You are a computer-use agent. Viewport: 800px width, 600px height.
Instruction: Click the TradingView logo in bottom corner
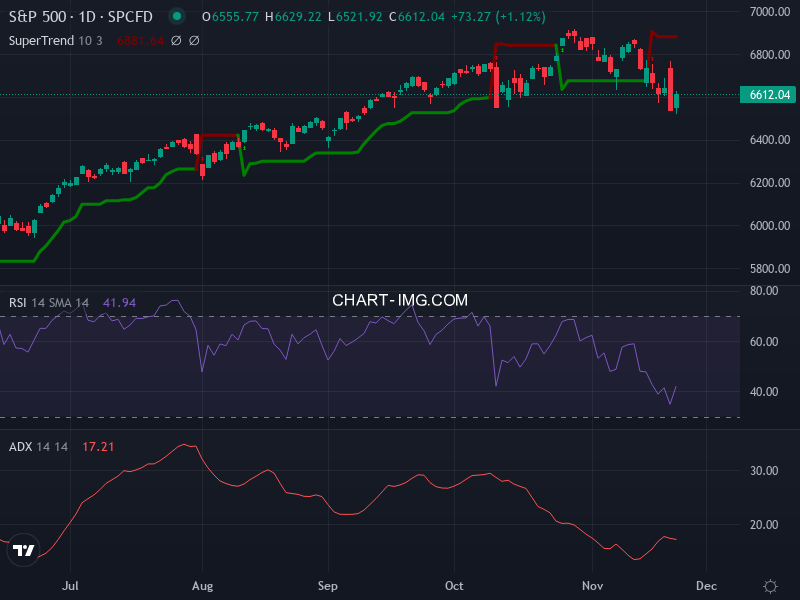(x=22, y=550)
